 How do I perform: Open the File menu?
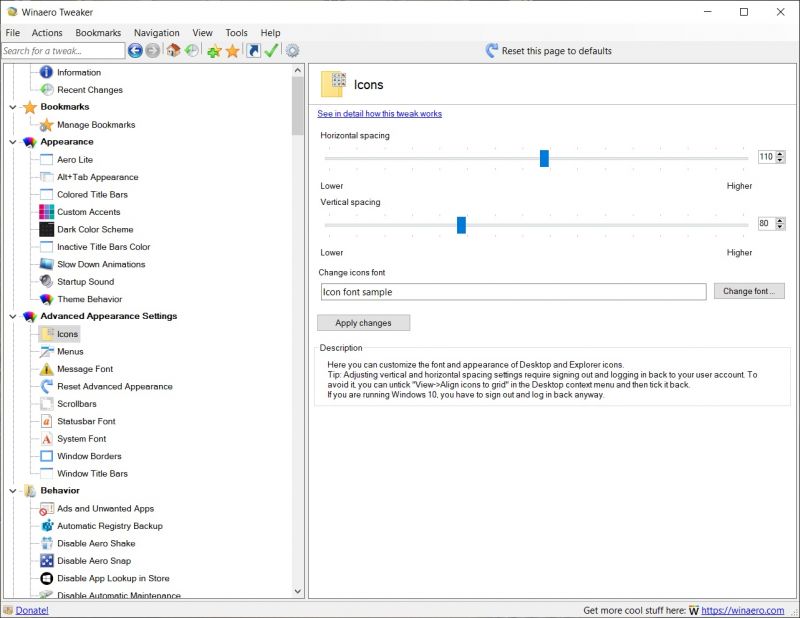click(x=13, y=33)
